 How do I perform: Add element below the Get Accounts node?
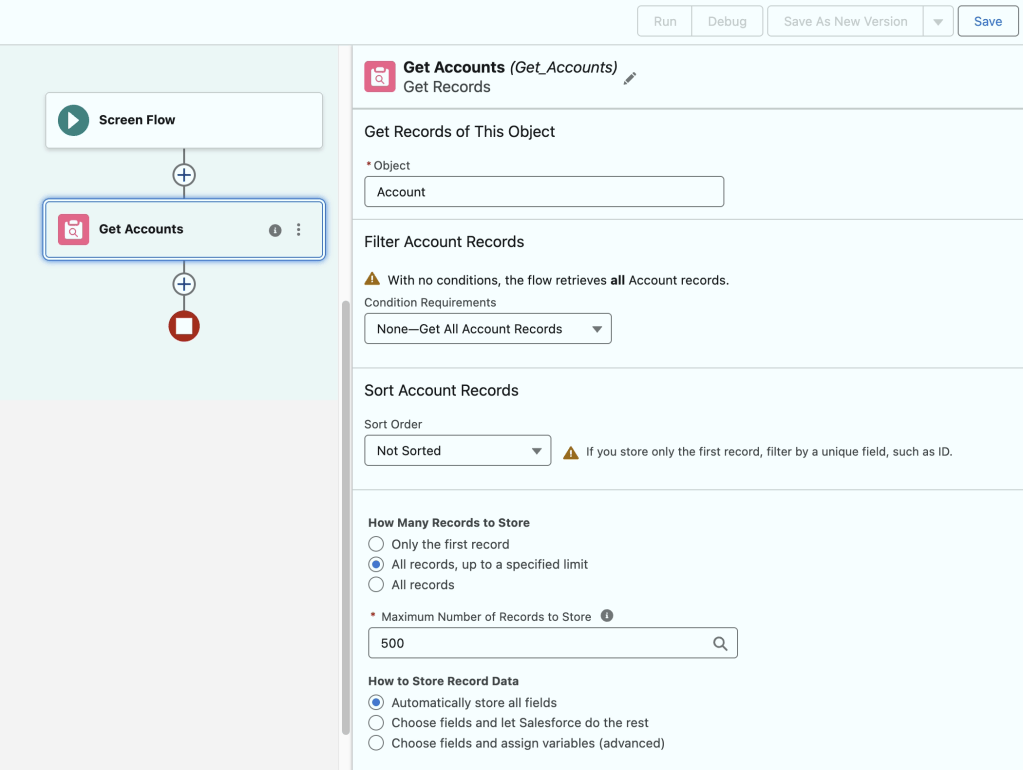click(184, 284)
